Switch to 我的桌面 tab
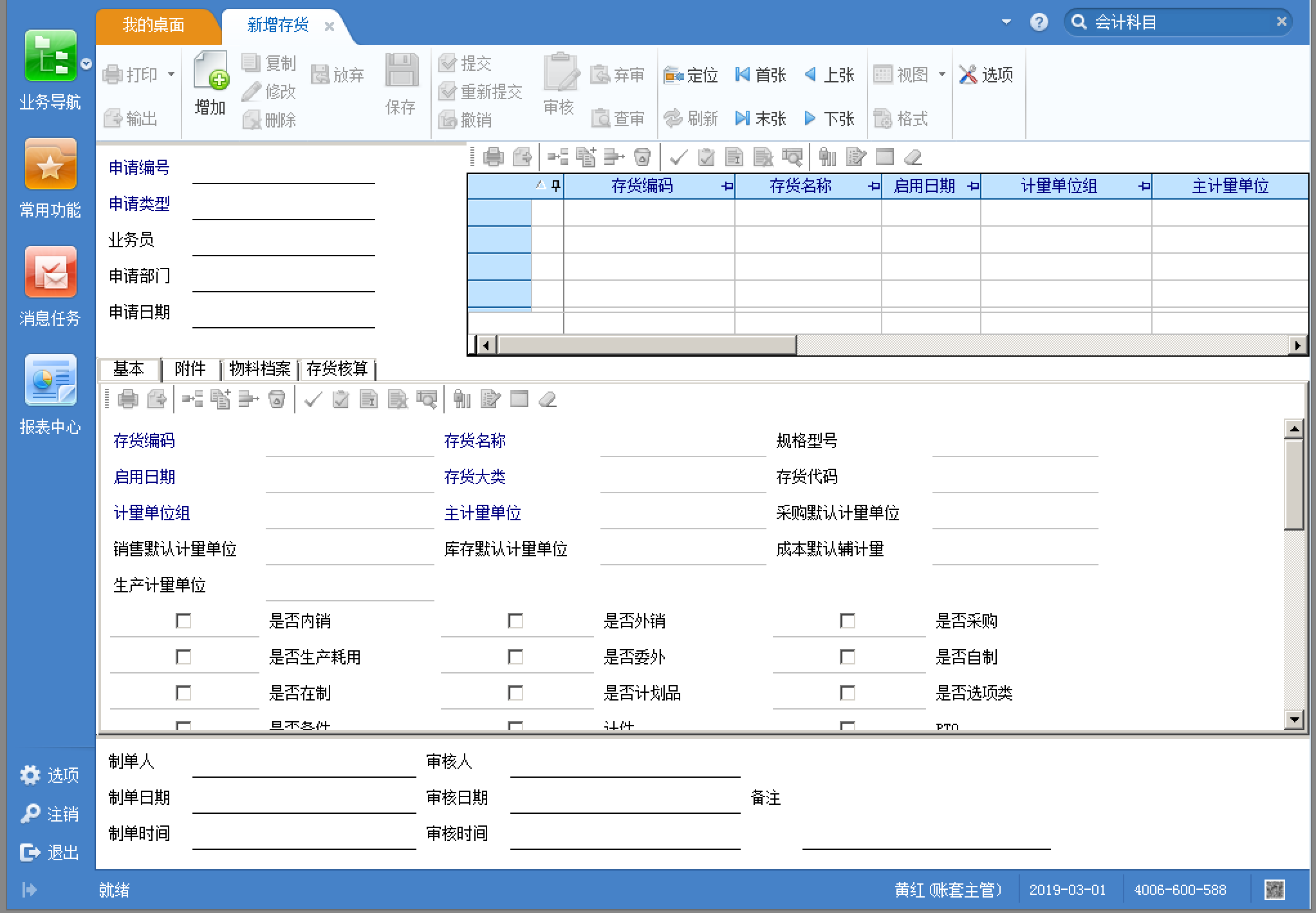Screen dimensions: 1316x913 pyautogui.click(x=153, y=25)
